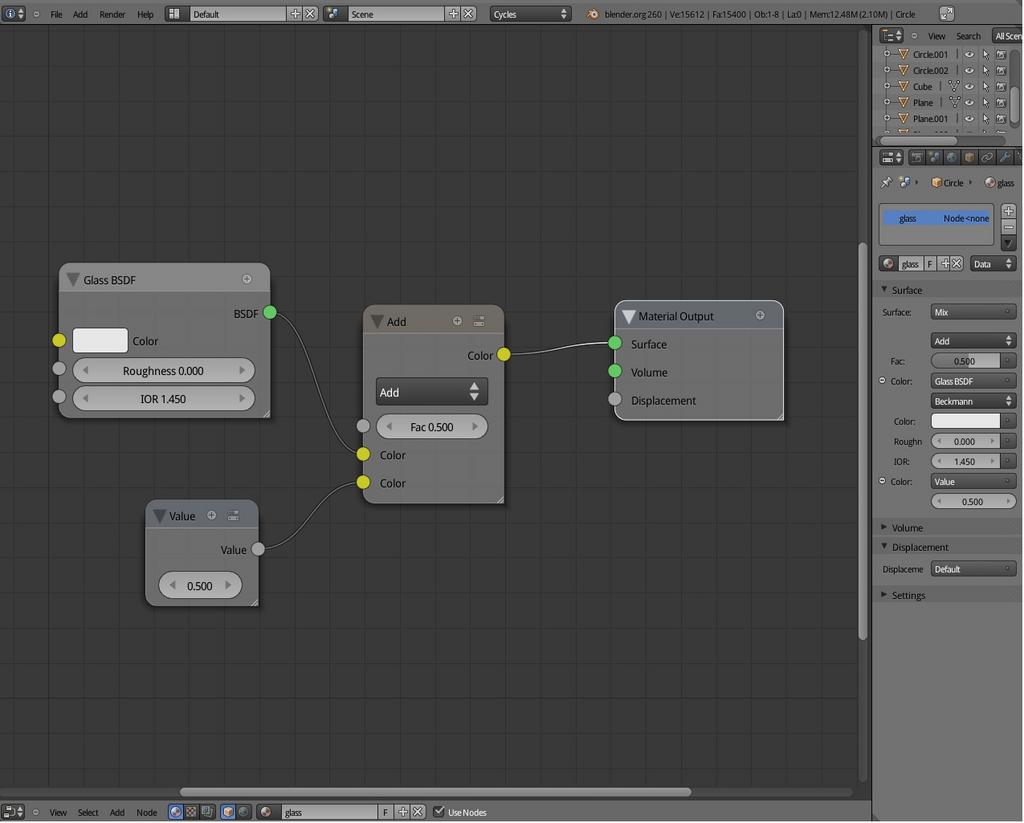Collapse the Glass BSDF node with its triangle

pos(72,280)
